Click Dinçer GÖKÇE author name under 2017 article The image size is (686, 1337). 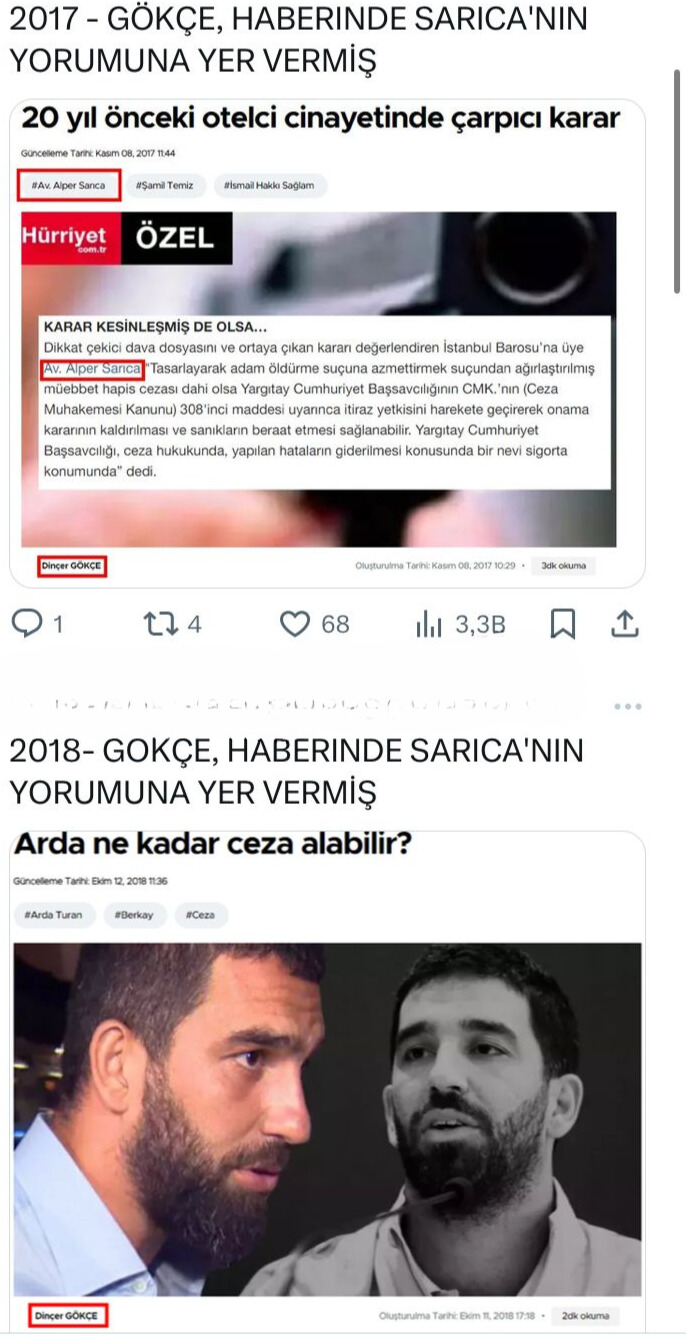point(72,566)
